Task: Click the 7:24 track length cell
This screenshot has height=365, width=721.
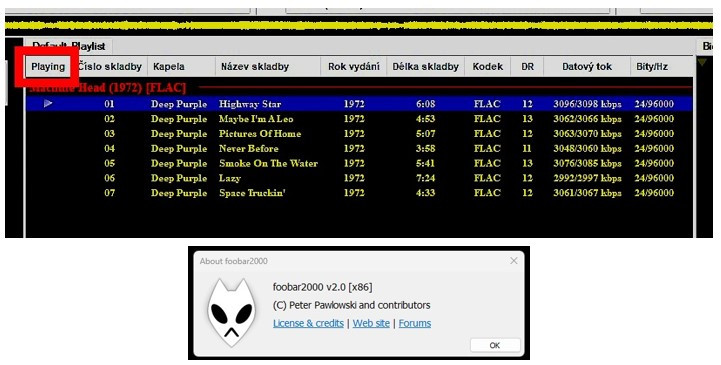Action: pos(426,178)
